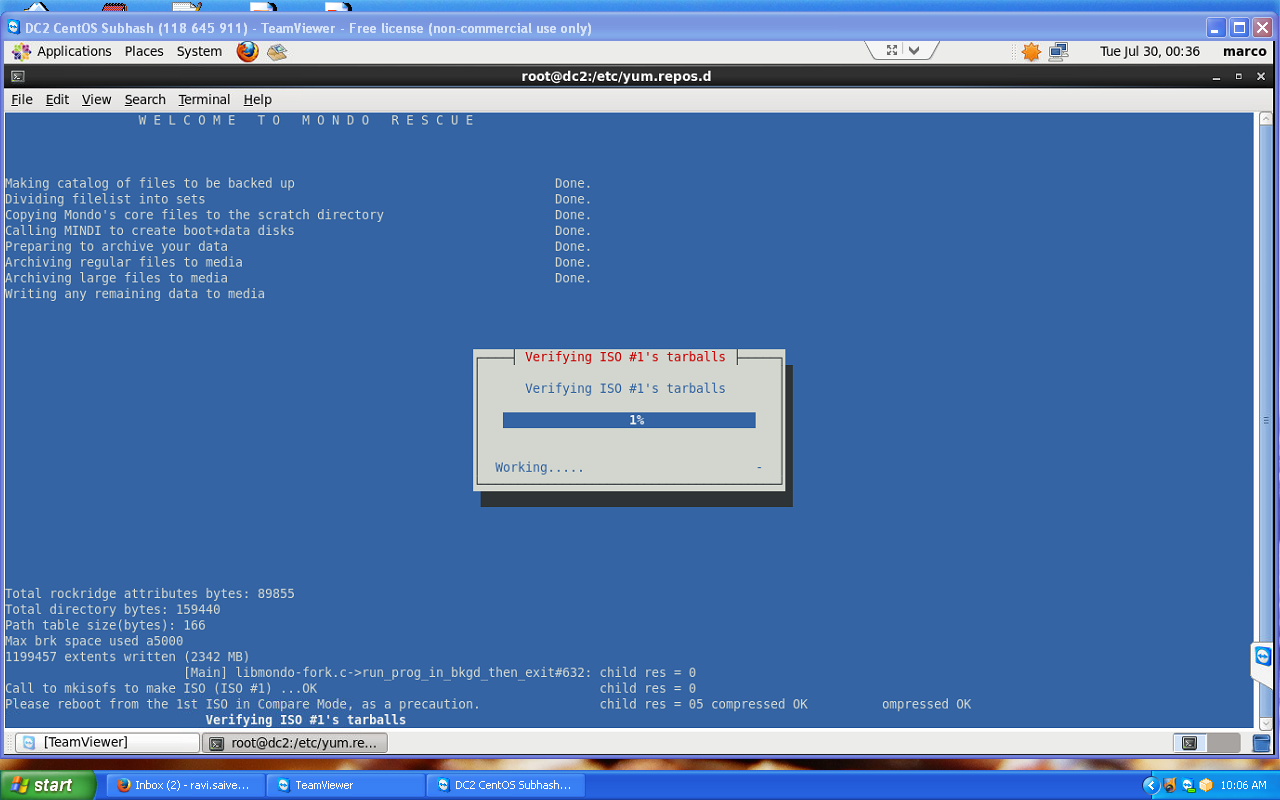Open the Applications menu

pyautogui.click(x=62, y=51)
